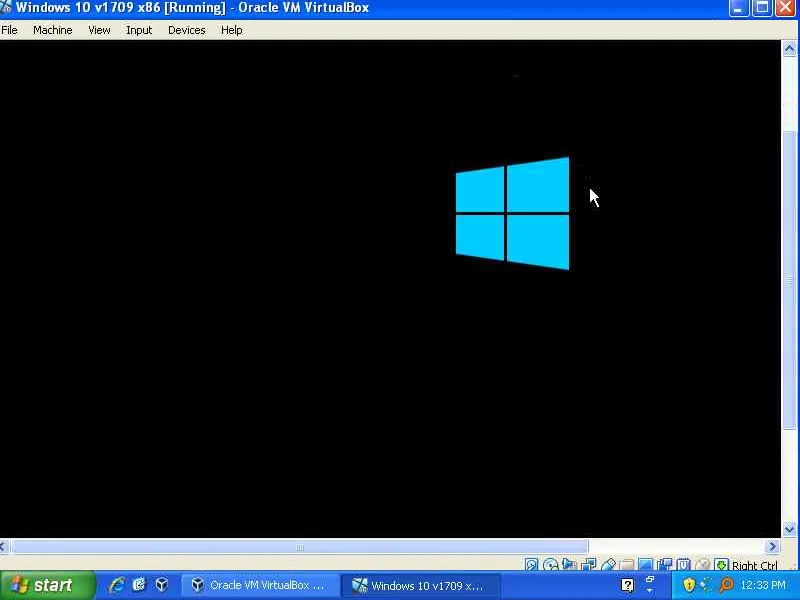Open the Input menu
The width and height of the screenshot is (800, 600).
[139, 30]
